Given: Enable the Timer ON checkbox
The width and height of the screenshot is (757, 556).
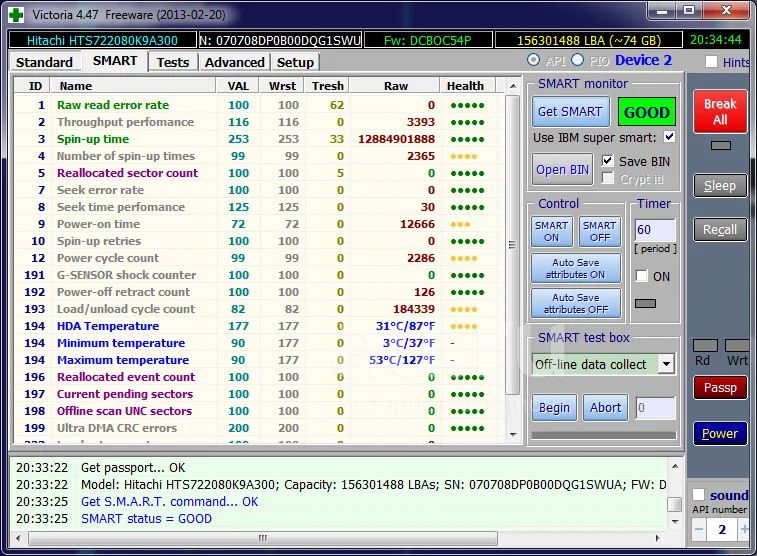Looking at the screenshot, I should pyautogui.click(x=641, y=276).
